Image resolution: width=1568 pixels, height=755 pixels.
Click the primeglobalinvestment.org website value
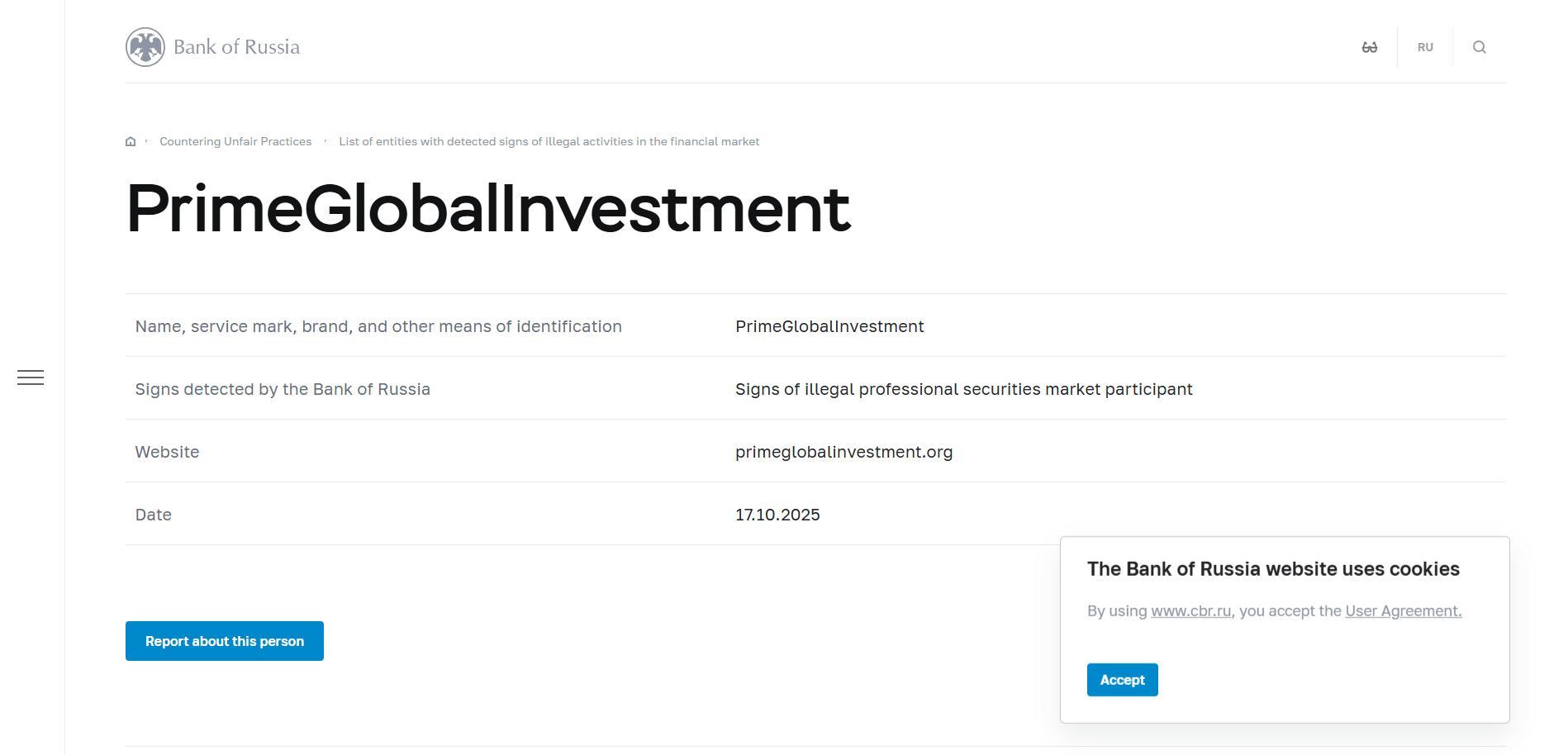click(x=843, y=452)
